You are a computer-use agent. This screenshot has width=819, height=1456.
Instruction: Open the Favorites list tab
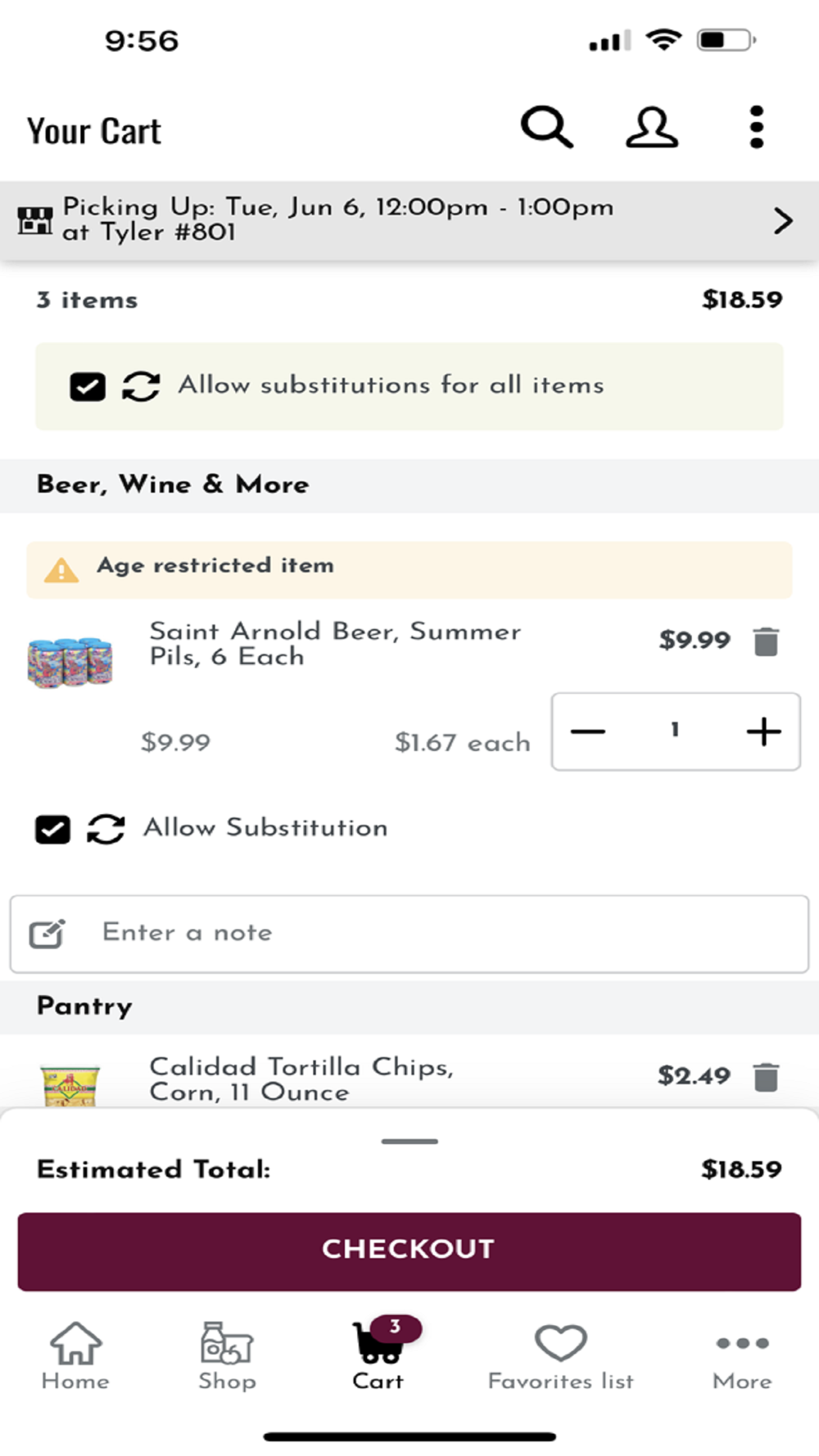click(x=561, y=1356)
